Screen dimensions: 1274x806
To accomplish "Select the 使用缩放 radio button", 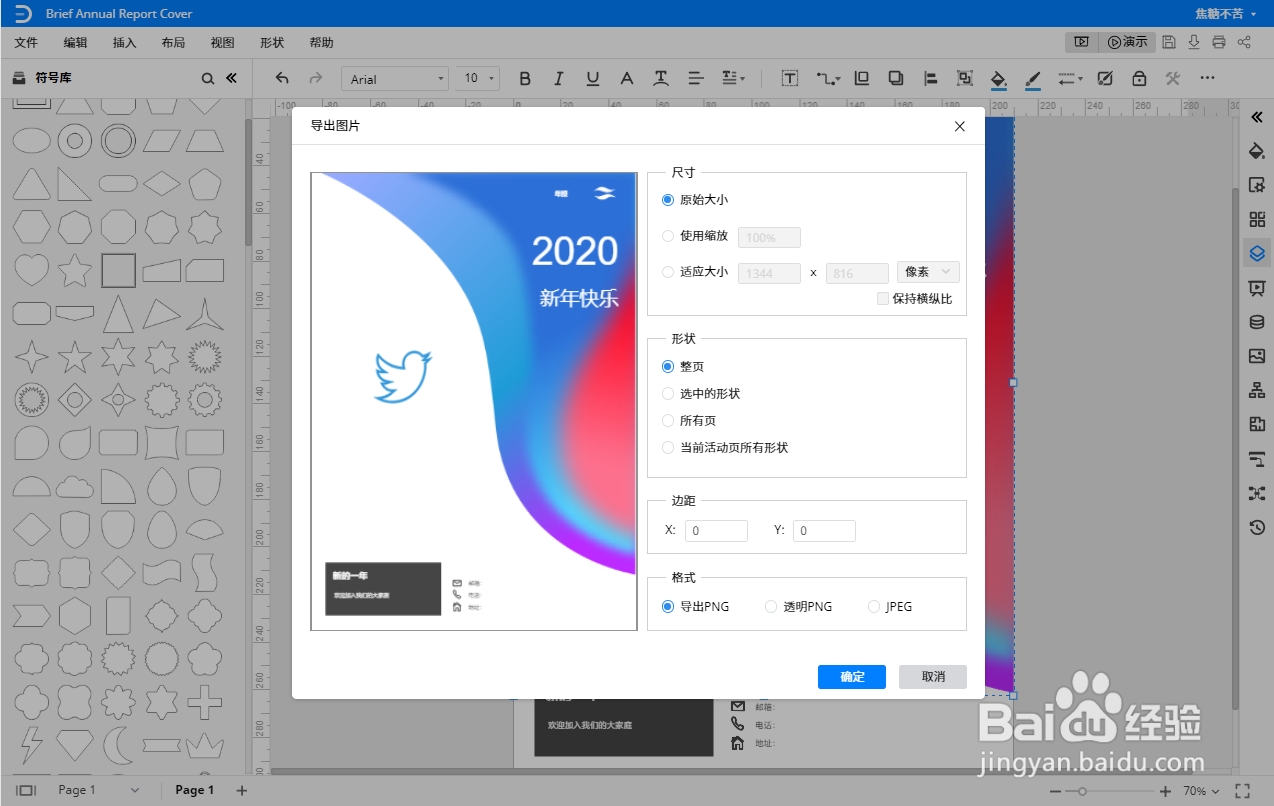I will click(668, 237).
